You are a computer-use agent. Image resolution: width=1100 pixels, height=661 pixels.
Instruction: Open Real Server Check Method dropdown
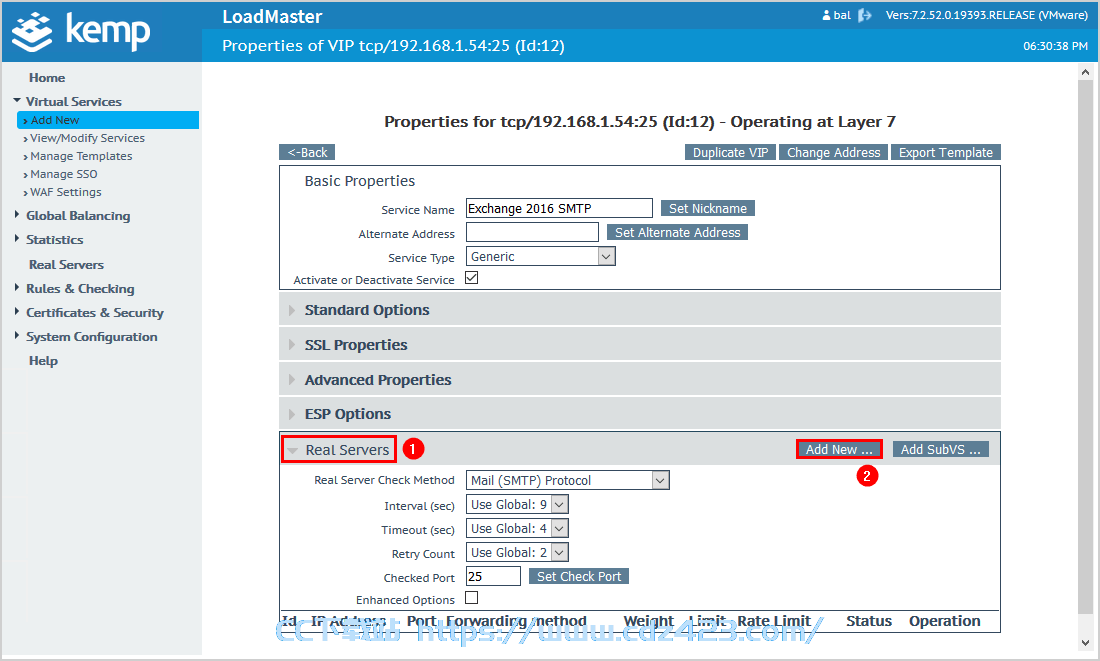click(568, 481)
